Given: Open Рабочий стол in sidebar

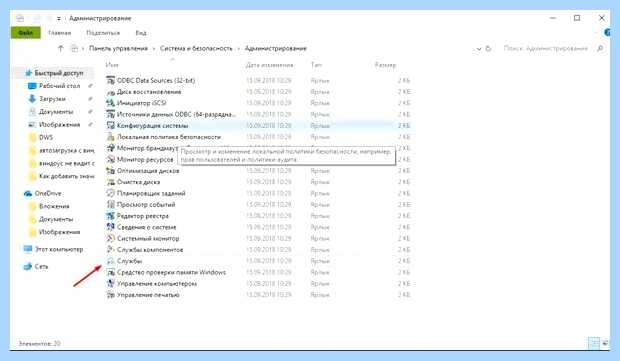Looking at the screenshot, I should tap(59, 86).
